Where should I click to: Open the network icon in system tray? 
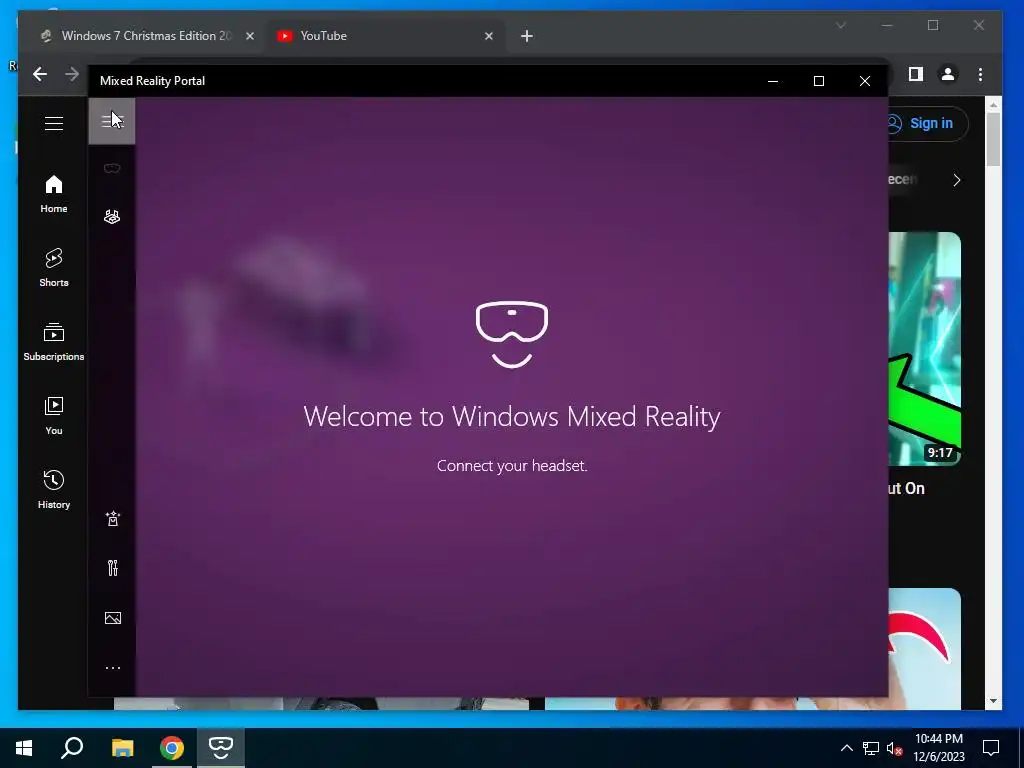click(x=871, y=748)
